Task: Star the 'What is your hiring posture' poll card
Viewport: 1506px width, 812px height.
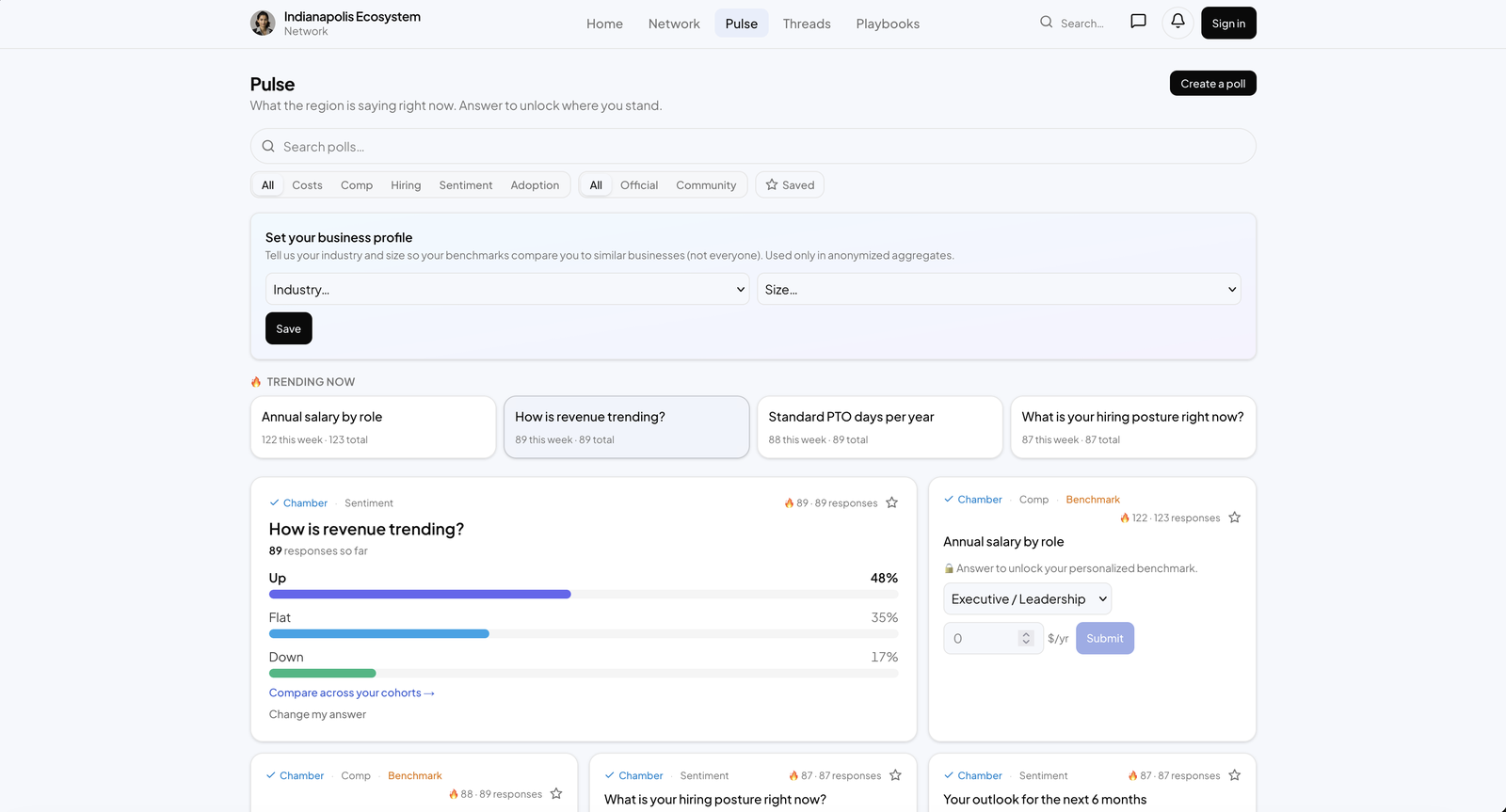Action: pyautogui.click(x=895, y=775)
